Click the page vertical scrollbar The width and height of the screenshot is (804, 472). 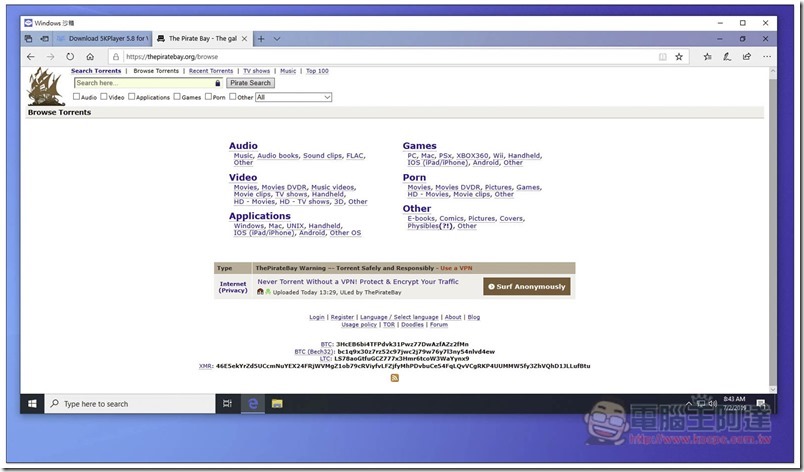coord(773,231)
